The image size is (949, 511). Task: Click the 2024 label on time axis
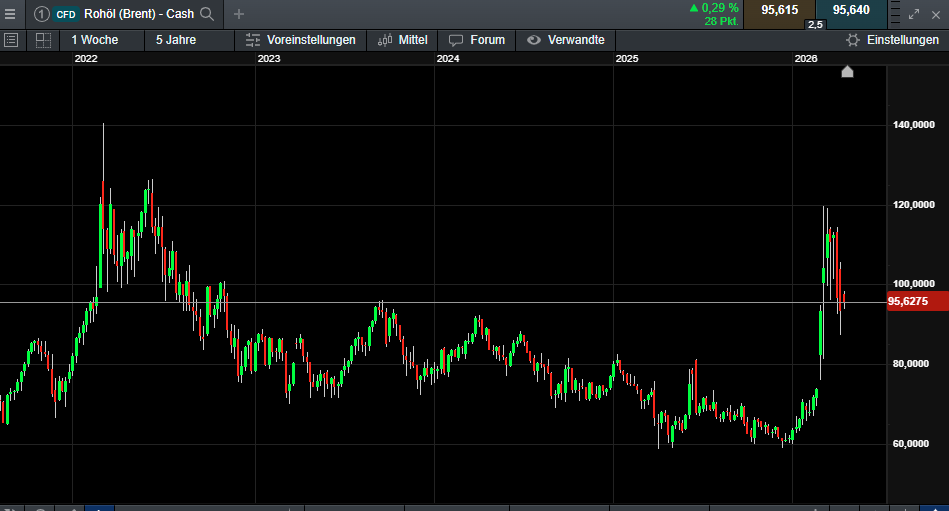point(448,58)
